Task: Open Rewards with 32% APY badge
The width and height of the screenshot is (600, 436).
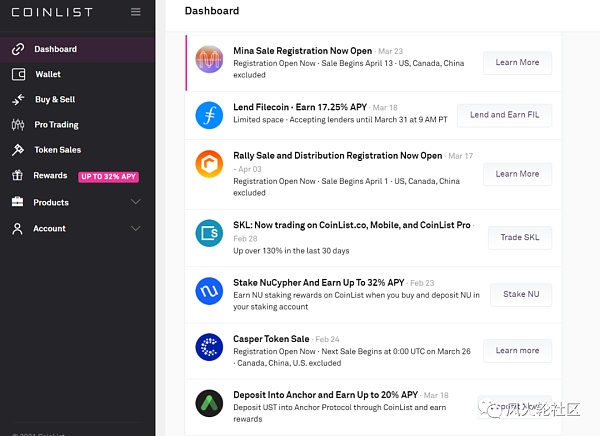Action: (50, 176)
